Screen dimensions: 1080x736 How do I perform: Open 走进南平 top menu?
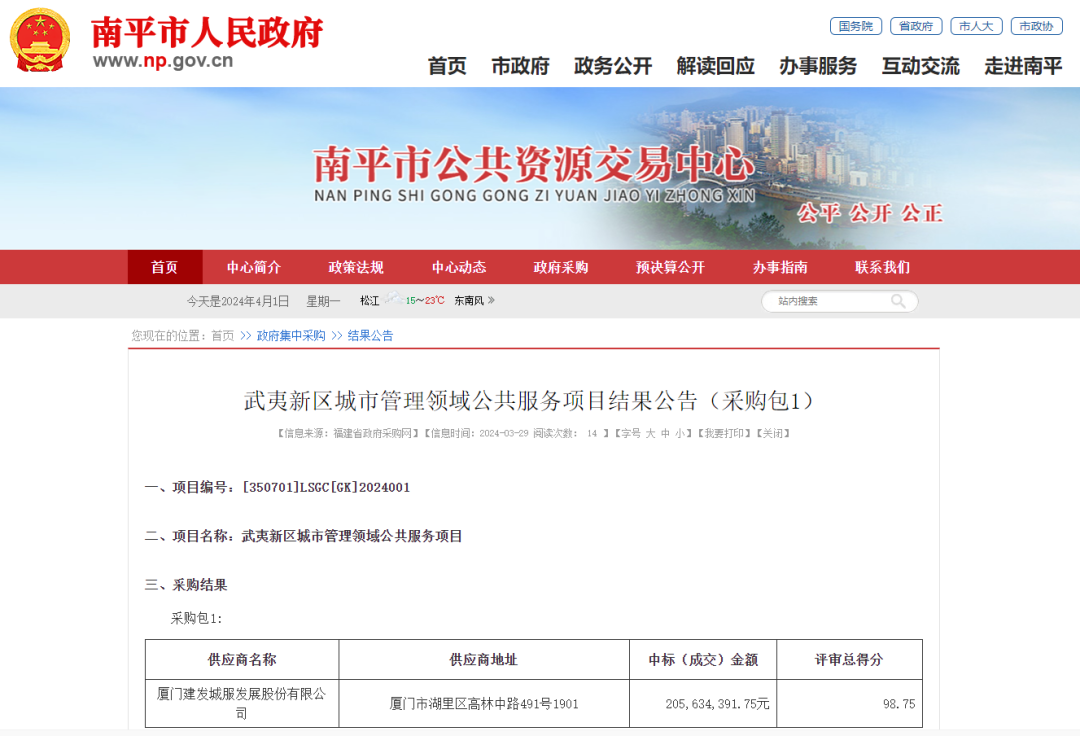tap(1024, 66)
